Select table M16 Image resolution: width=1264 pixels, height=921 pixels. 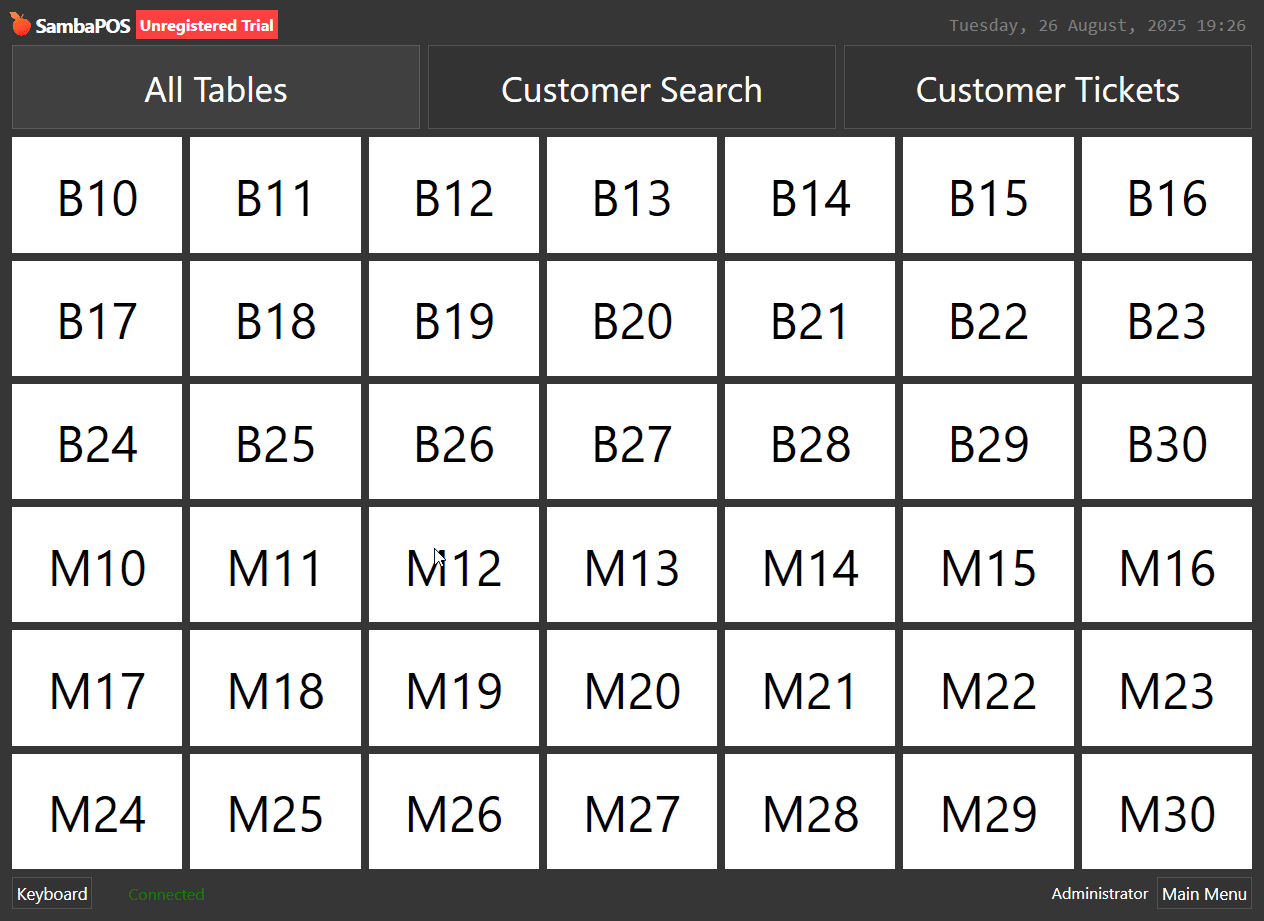point(1166,565)
